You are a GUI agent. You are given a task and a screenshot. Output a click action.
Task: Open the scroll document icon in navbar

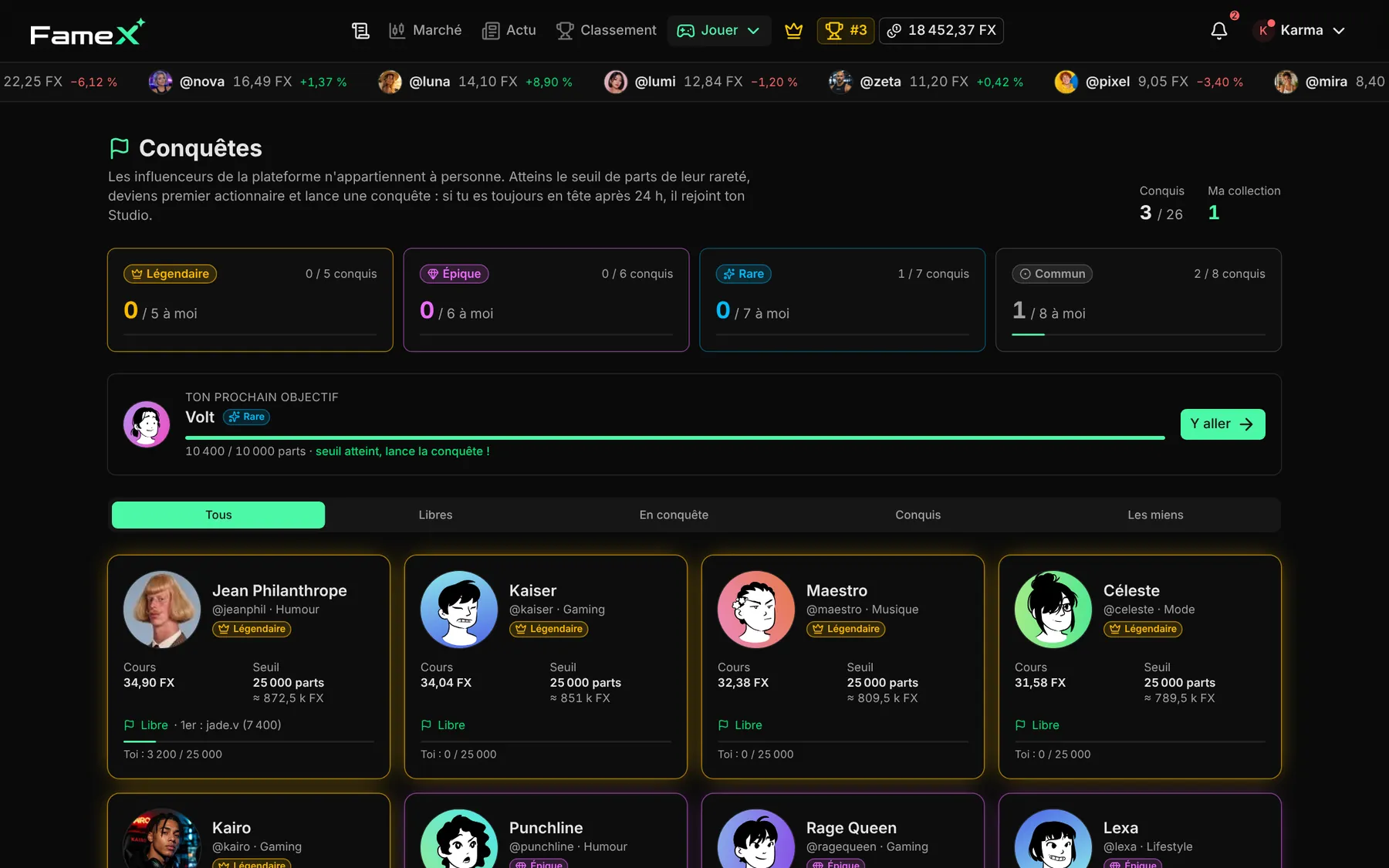click(x=360, y=31)
